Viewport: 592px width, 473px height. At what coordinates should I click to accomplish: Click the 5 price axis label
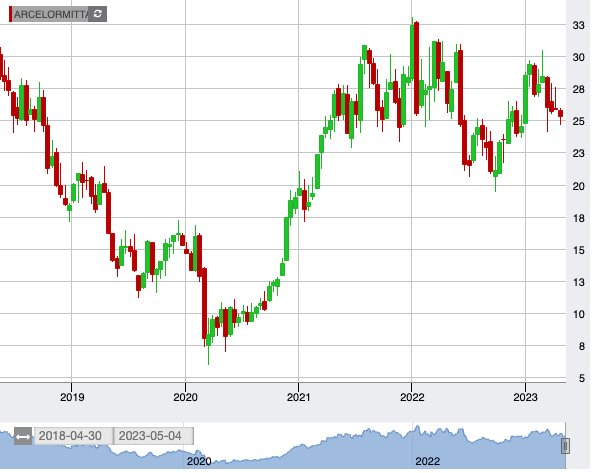coord(581,378)
